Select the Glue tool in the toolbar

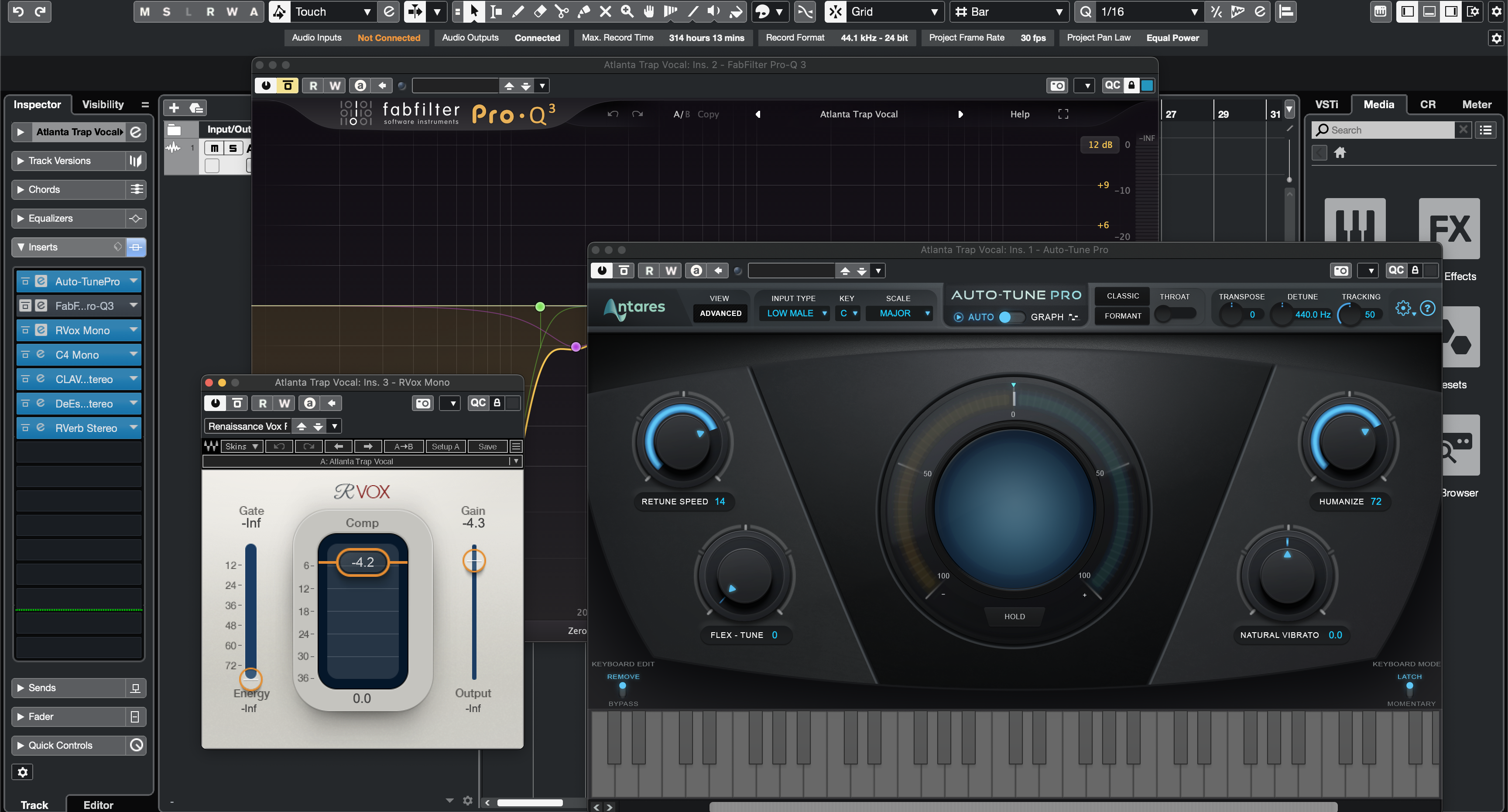coord(584,11)
